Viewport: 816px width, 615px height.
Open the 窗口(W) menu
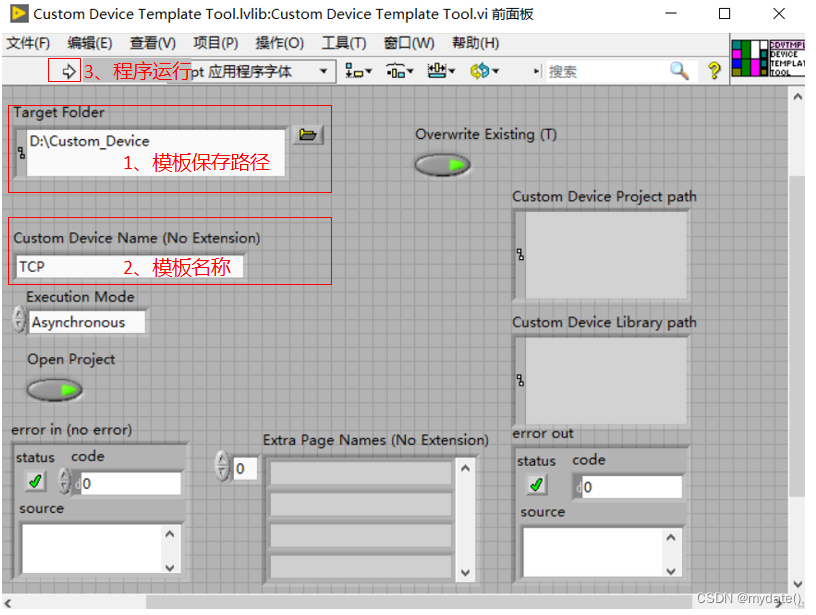point(409,43)
